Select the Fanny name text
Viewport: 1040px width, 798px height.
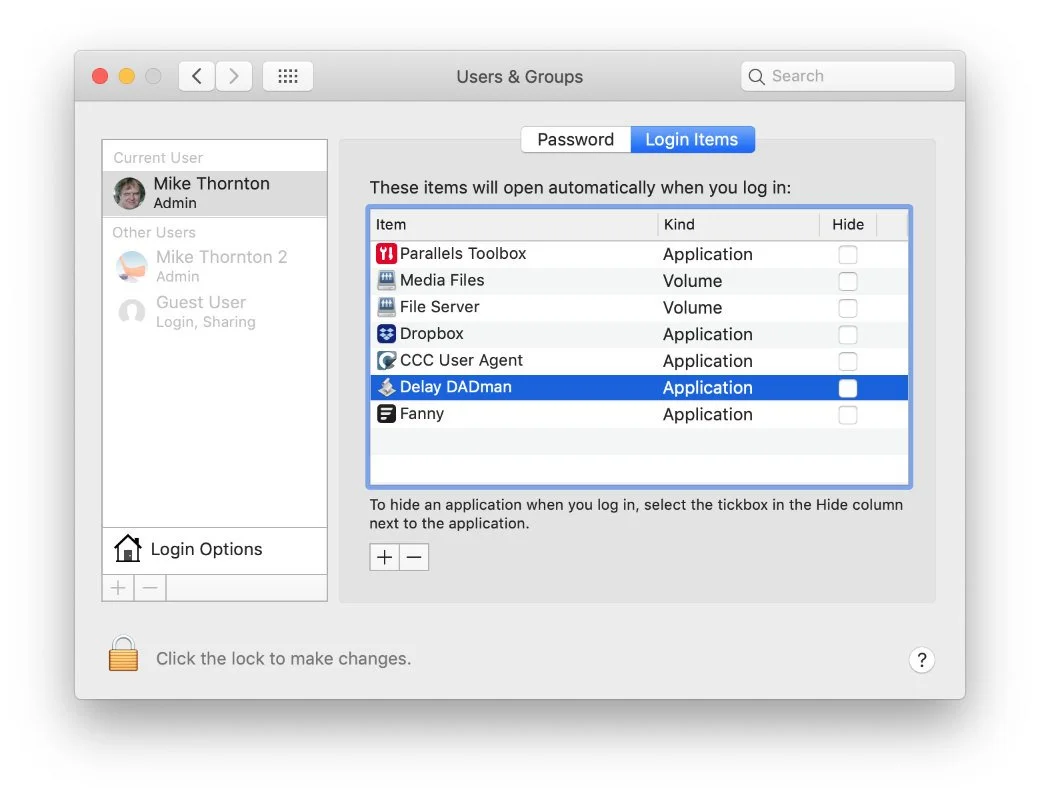click(421, 414)
